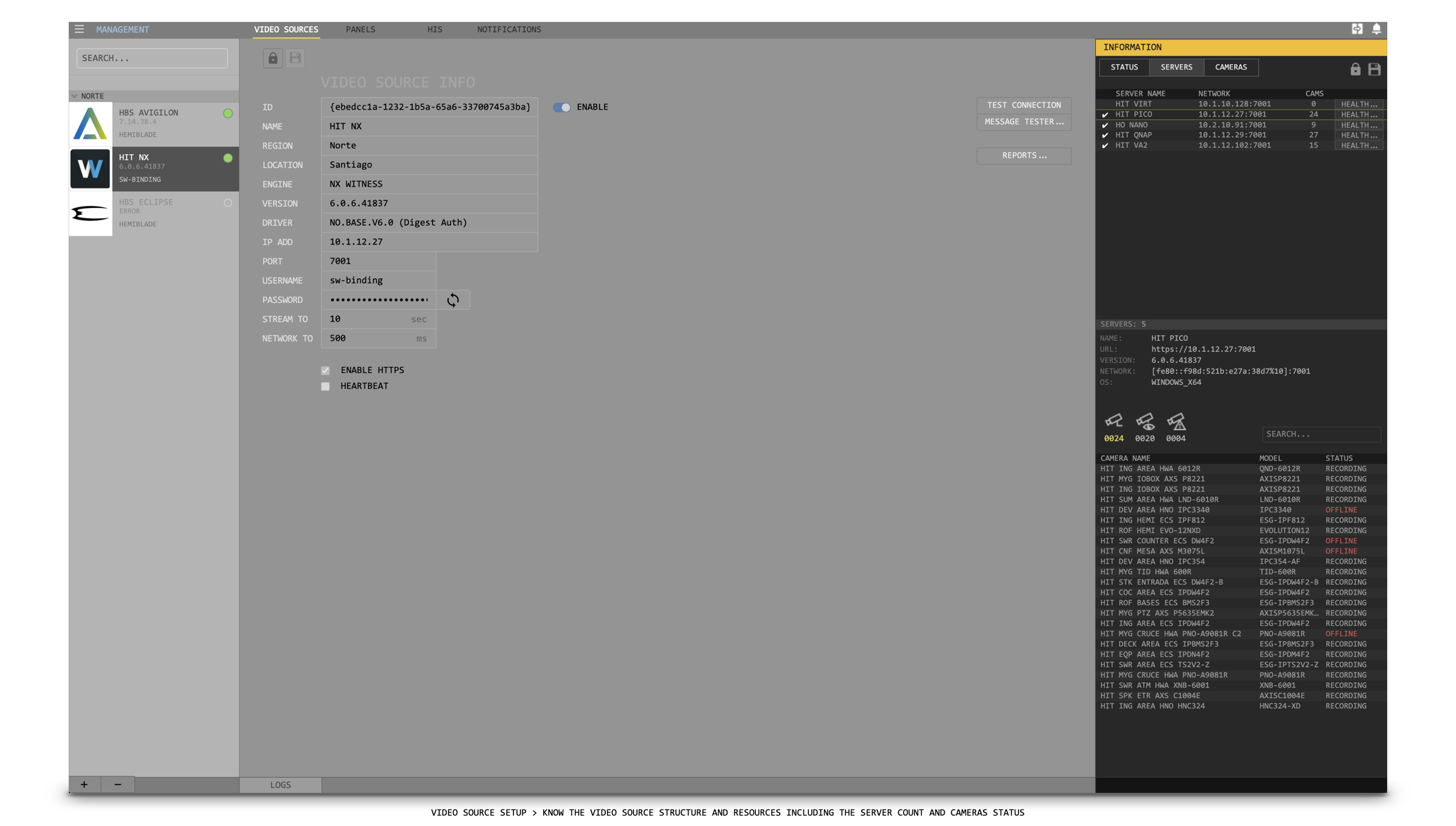Open the hamburger menu next to MANAGEMENT
Screen dimensions: 1456x826
(79, 29)
